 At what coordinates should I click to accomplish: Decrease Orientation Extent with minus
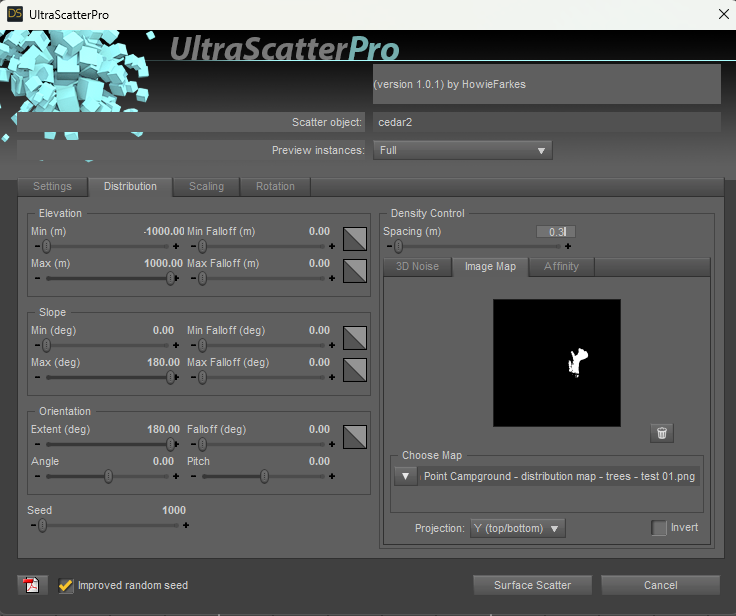click(x=37, y=444)
